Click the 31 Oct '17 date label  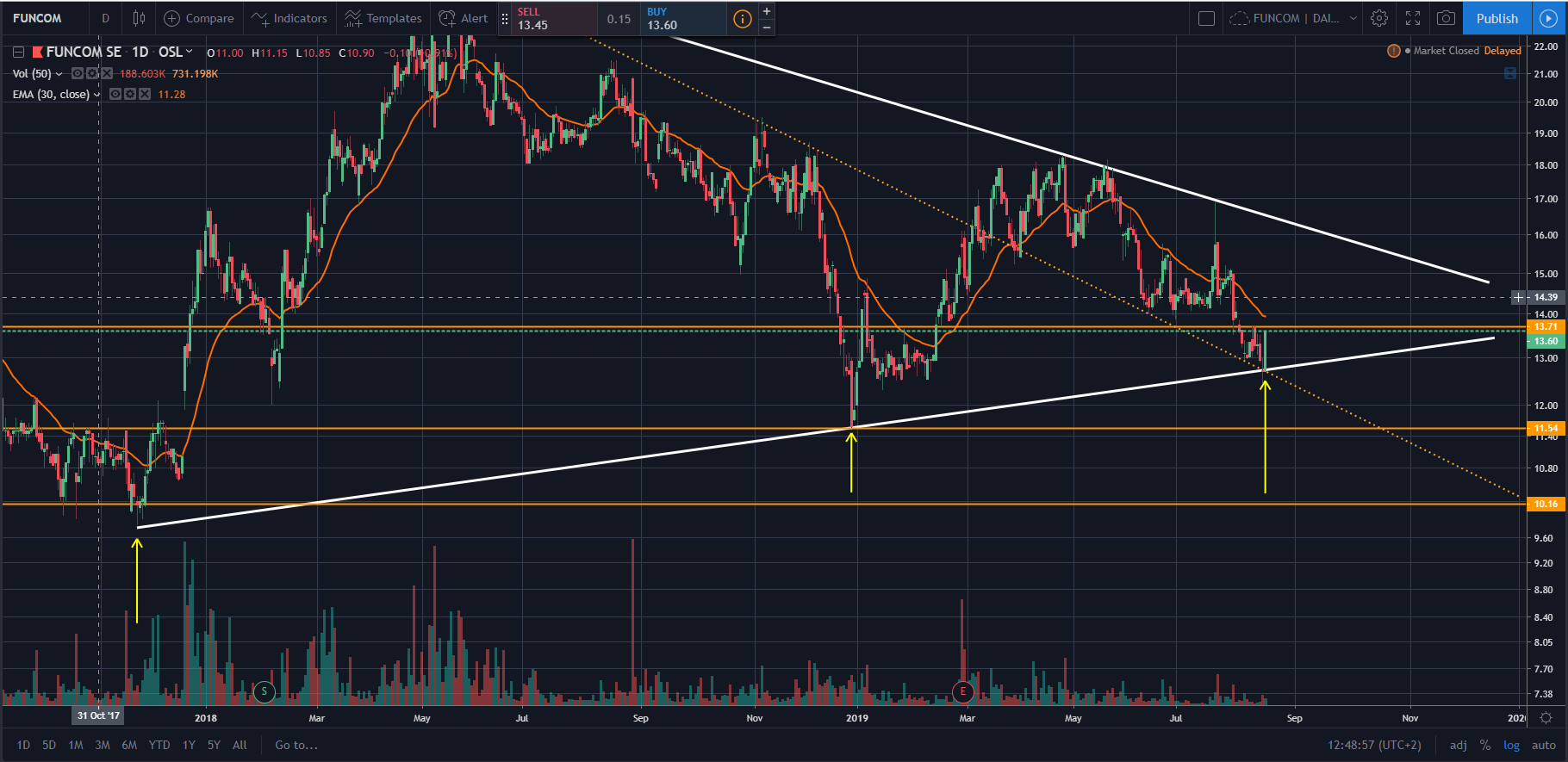98,716
